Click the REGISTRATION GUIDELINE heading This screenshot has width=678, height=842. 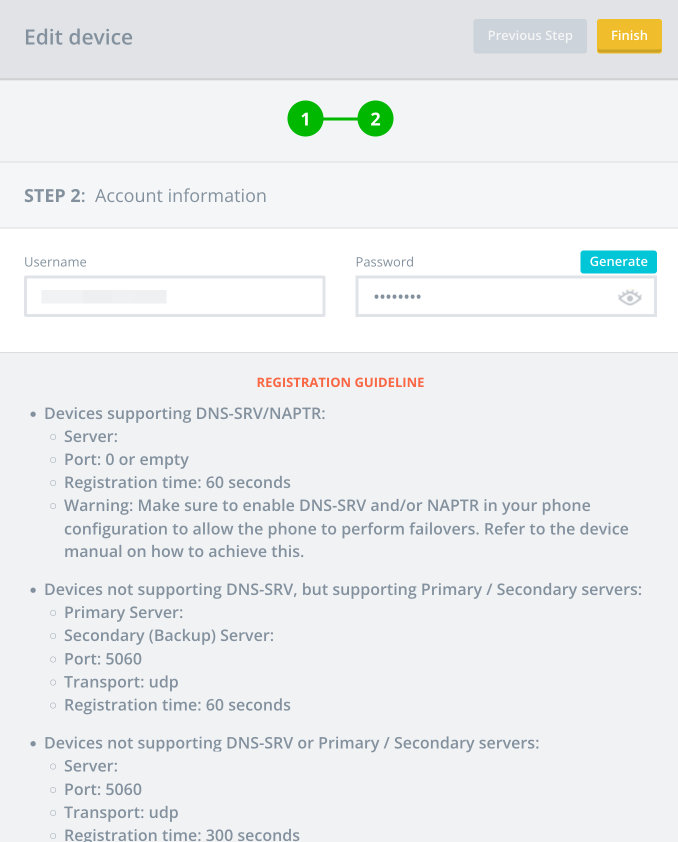tap(340, 382)
